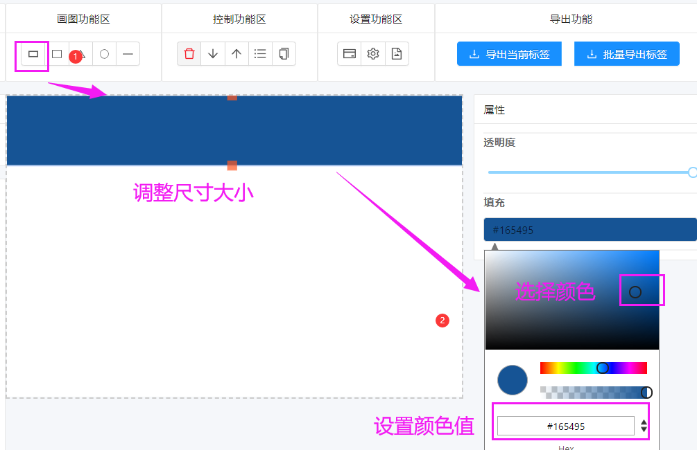Move element up with arrow icon
This screenshot has height=451, width=697.
coord(236,54)
